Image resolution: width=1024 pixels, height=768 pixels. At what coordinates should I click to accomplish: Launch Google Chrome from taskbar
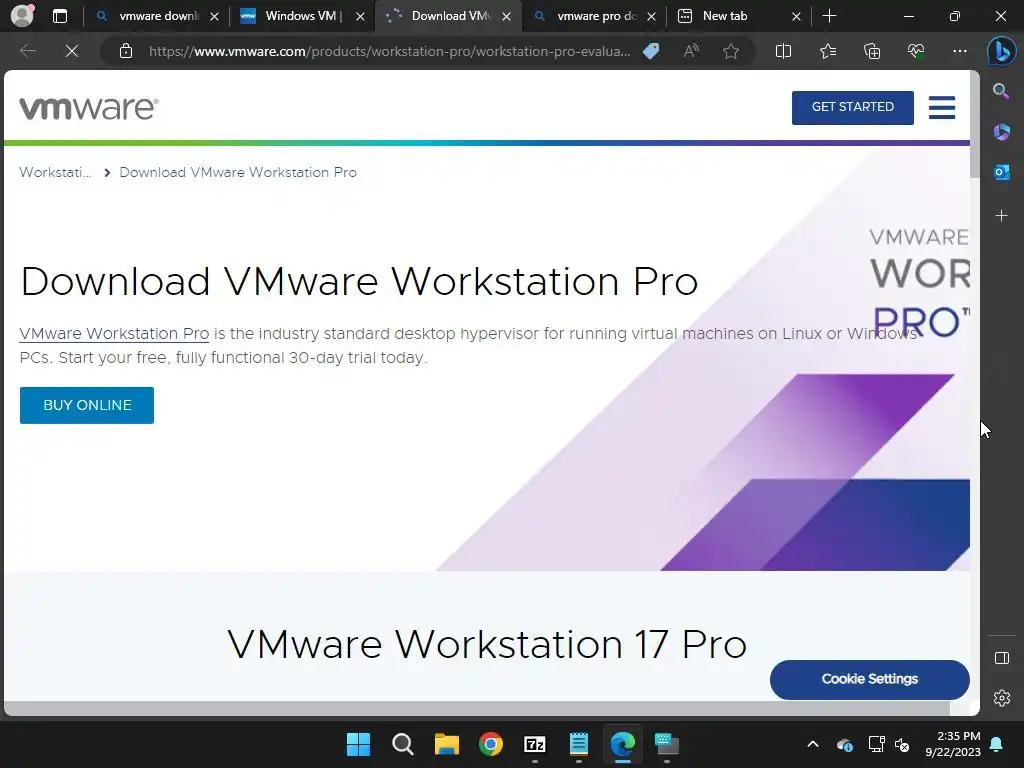click(x=490, y=744)
